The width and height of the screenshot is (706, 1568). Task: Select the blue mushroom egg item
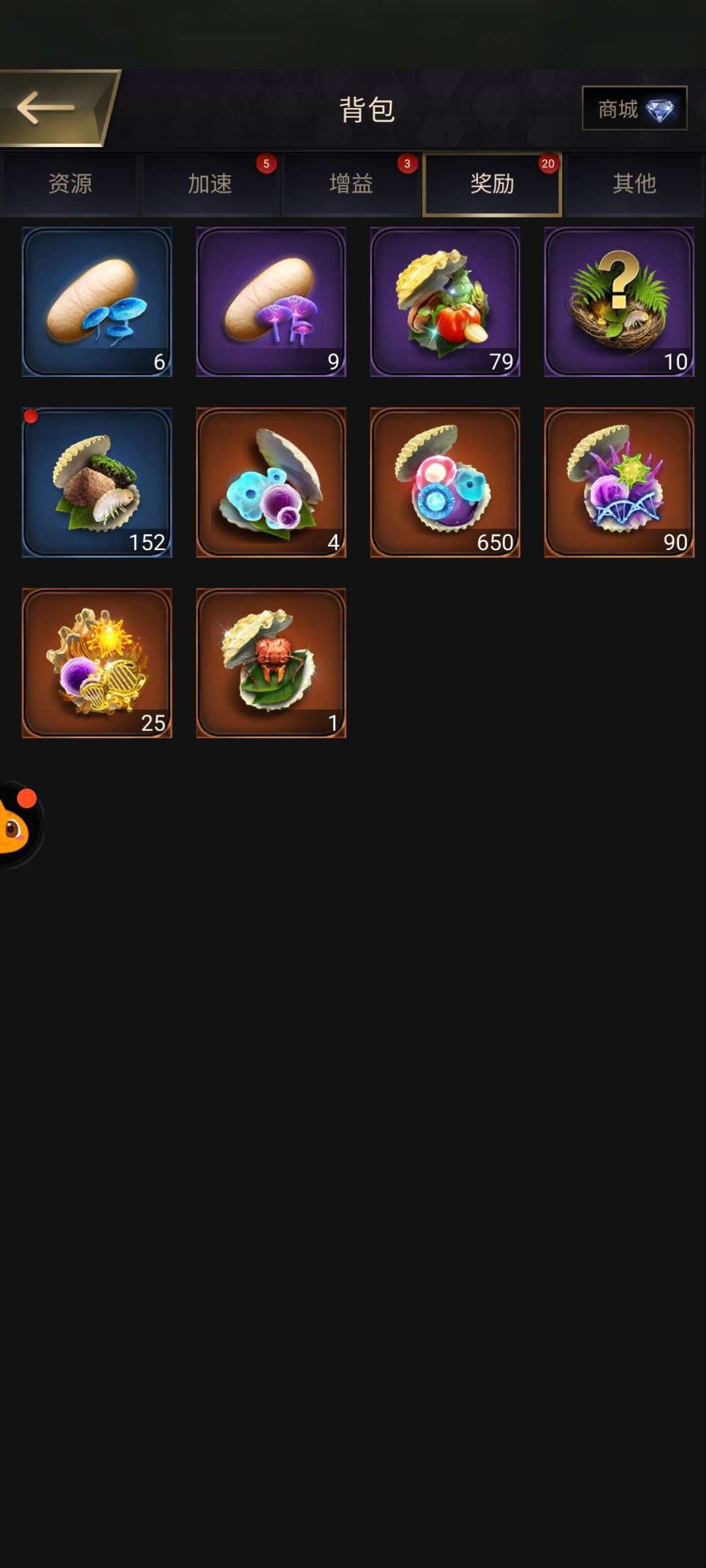97,302
